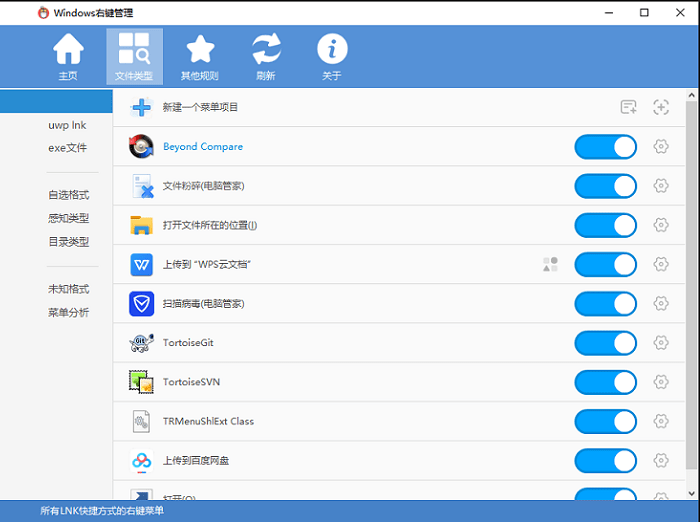This screenshot has width=700, height=522.
Task: Click 新建一个菜单项目 label
Action: click(200, 107)
